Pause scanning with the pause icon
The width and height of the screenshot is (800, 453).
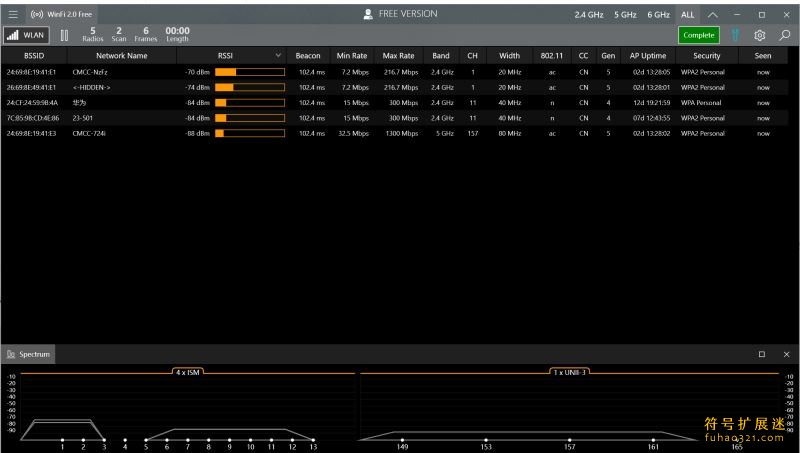pos(64,35)
